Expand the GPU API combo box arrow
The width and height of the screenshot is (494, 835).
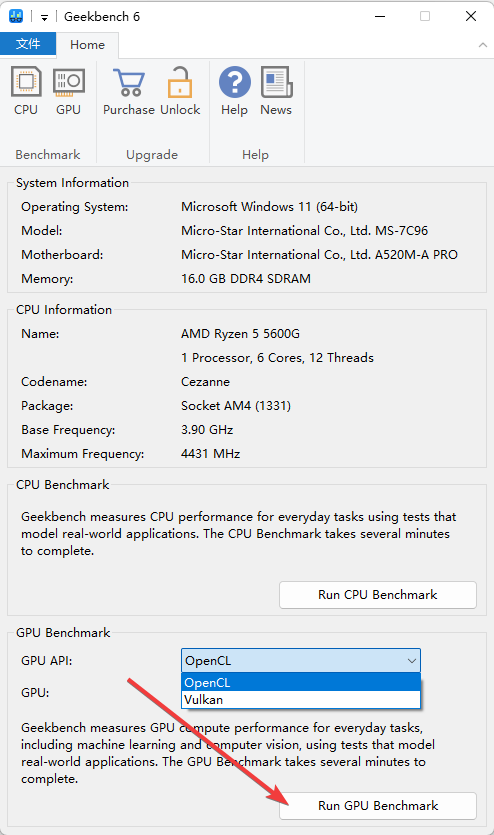click(411, 661)
